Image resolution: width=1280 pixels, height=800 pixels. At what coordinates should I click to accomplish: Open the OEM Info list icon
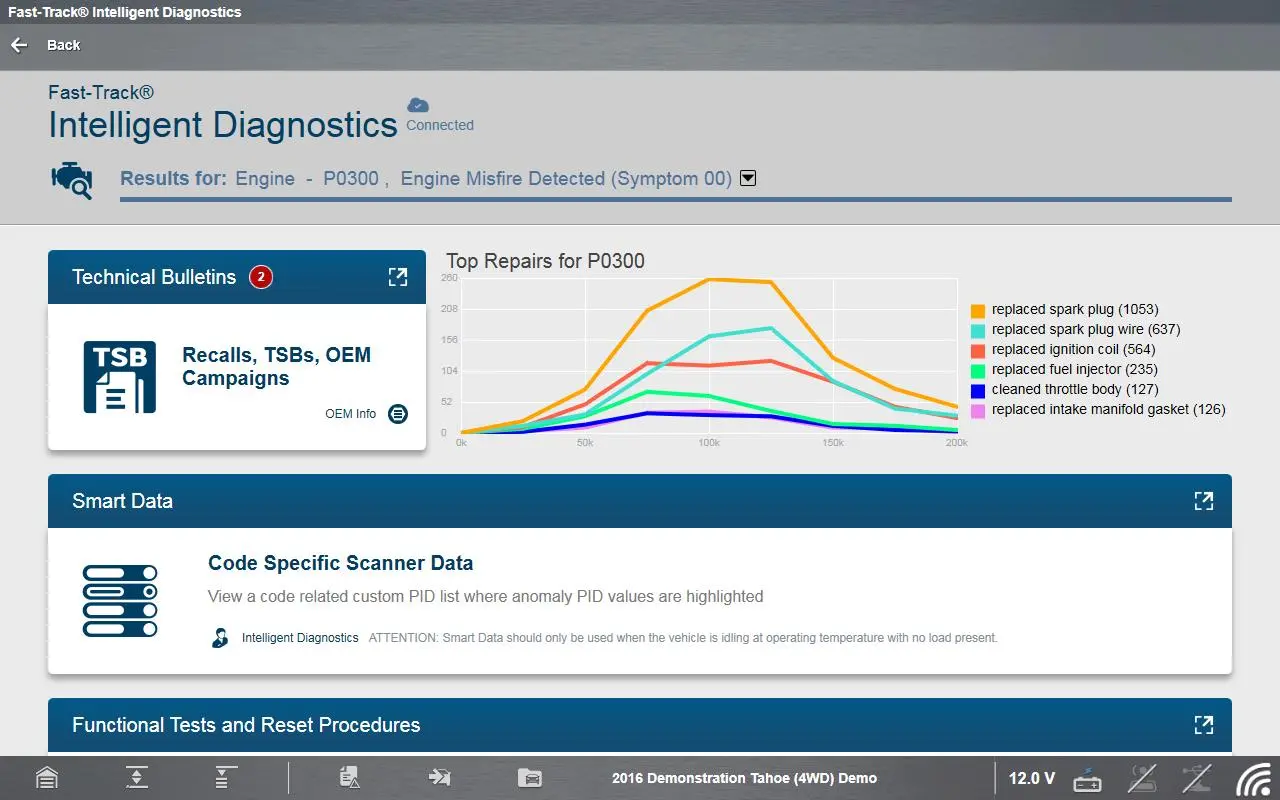[x=398, y=414]
